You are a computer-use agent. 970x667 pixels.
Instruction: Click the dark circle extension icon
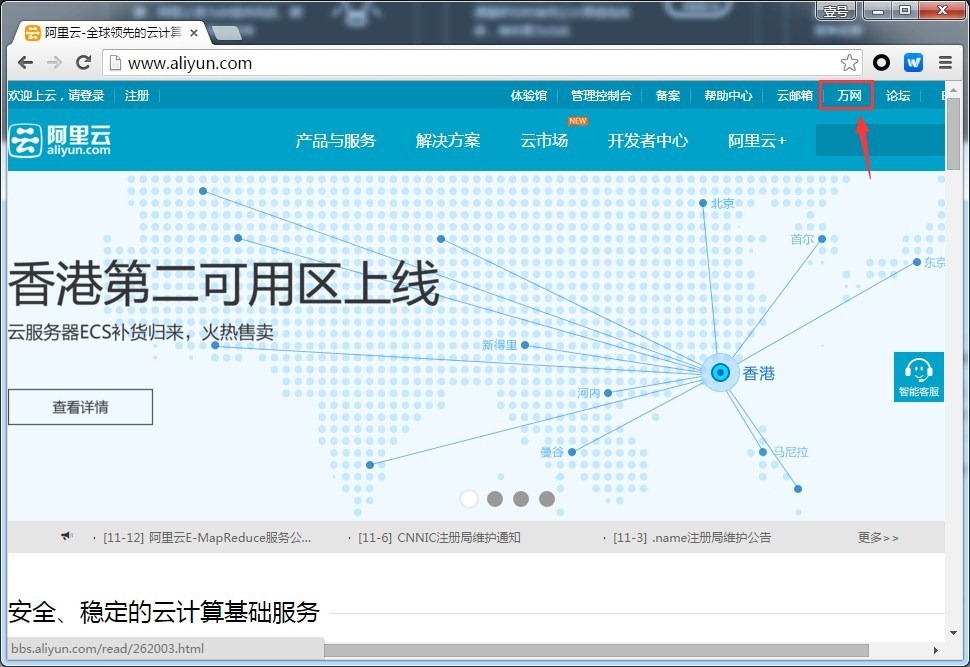click(x=881, y=62)
